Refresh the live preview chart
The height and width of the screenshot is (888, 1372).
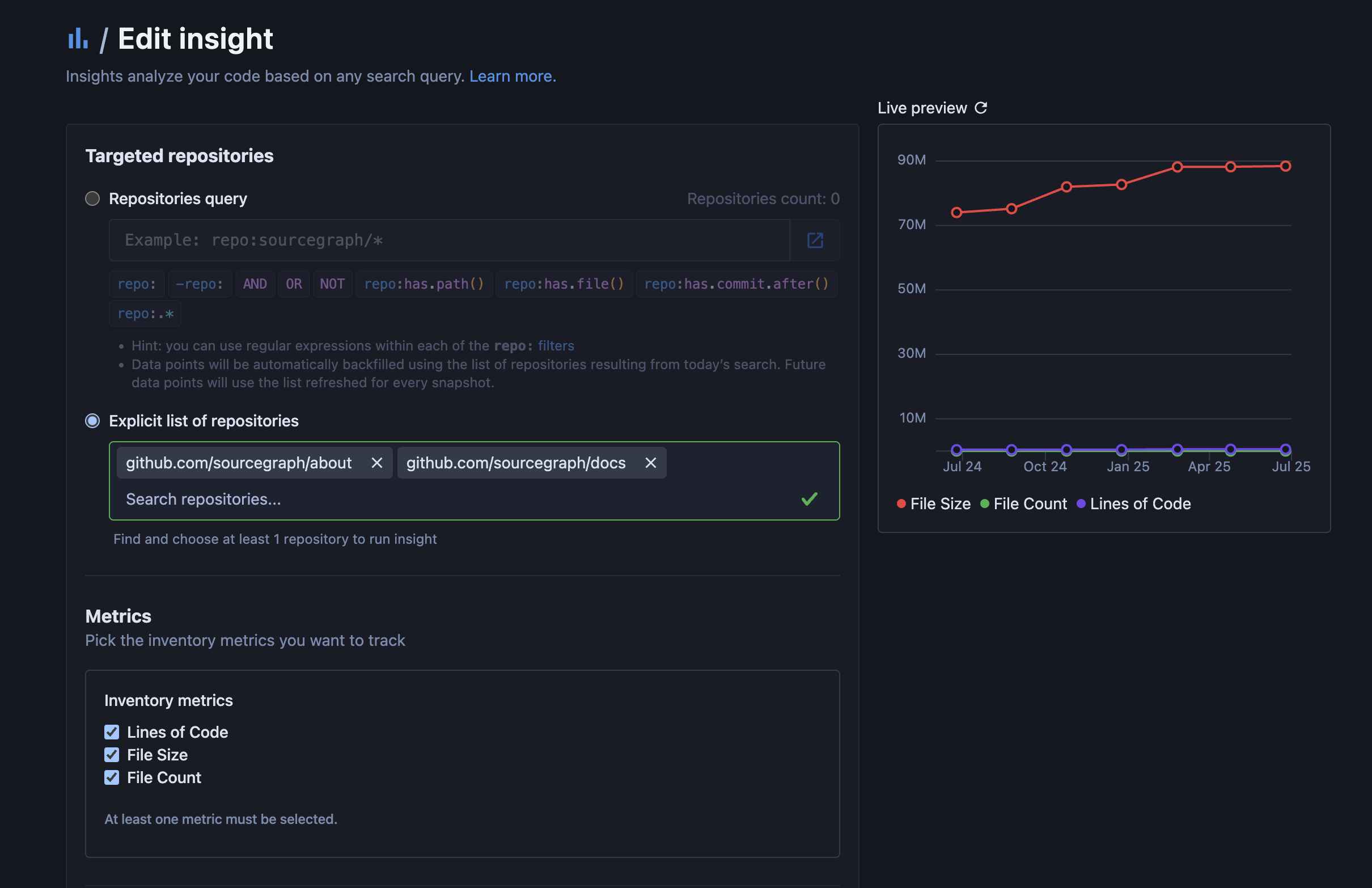click(x=981, y=108)
